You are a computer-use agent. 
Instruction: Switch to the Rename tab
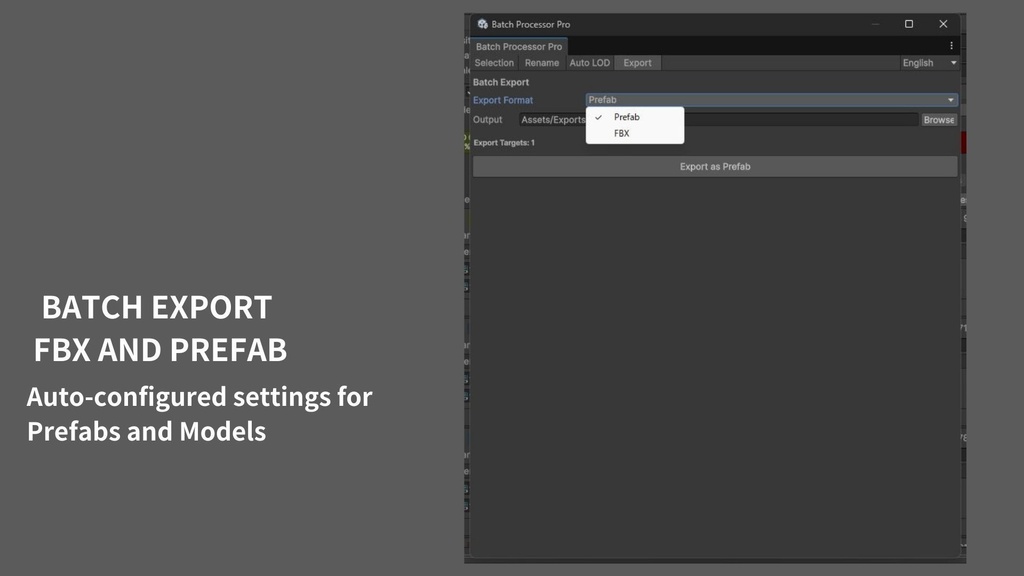tap(541, 62)
